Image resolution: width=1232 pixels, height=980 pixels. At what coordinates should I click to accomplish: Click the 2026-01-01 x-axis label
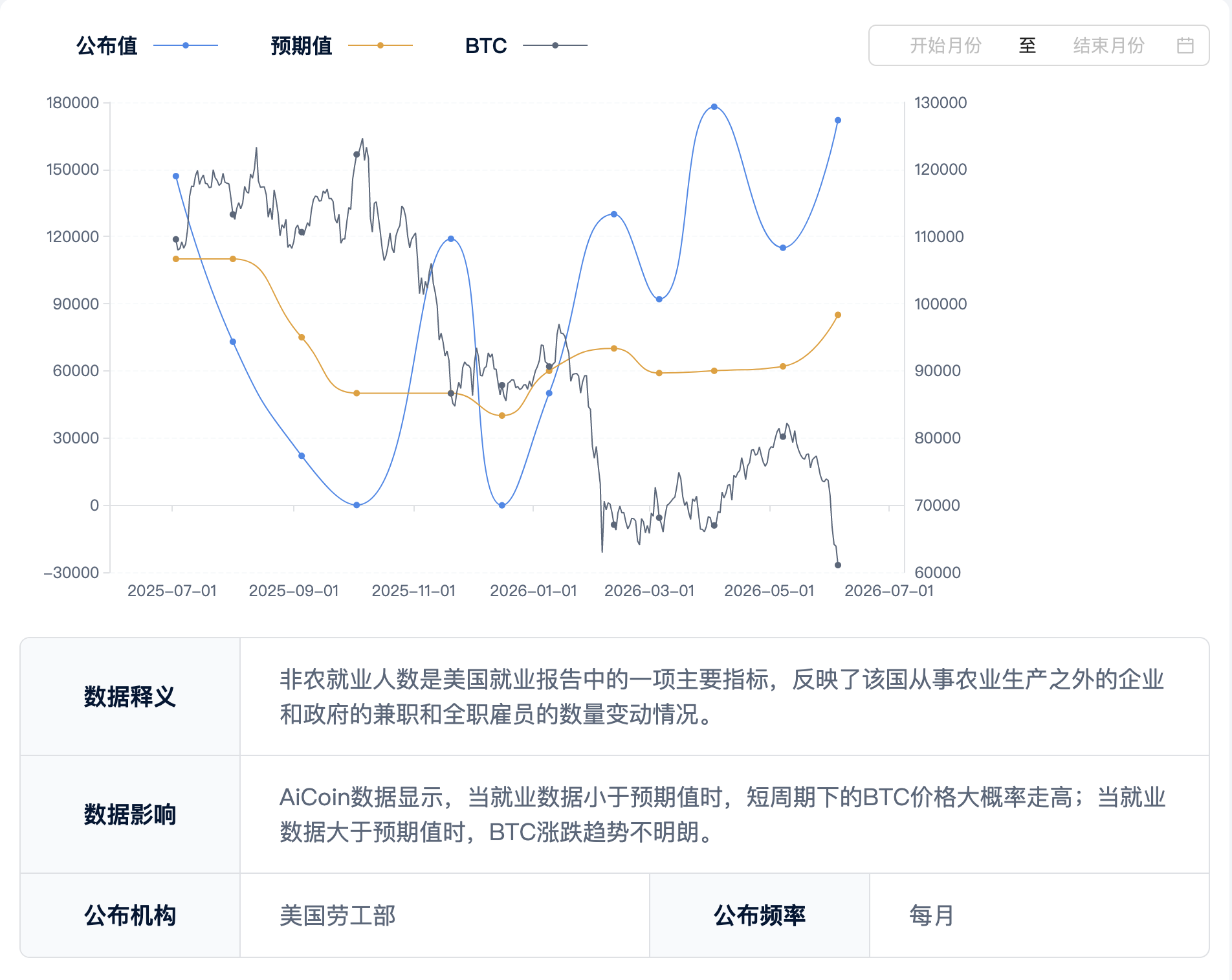[533, 590]
